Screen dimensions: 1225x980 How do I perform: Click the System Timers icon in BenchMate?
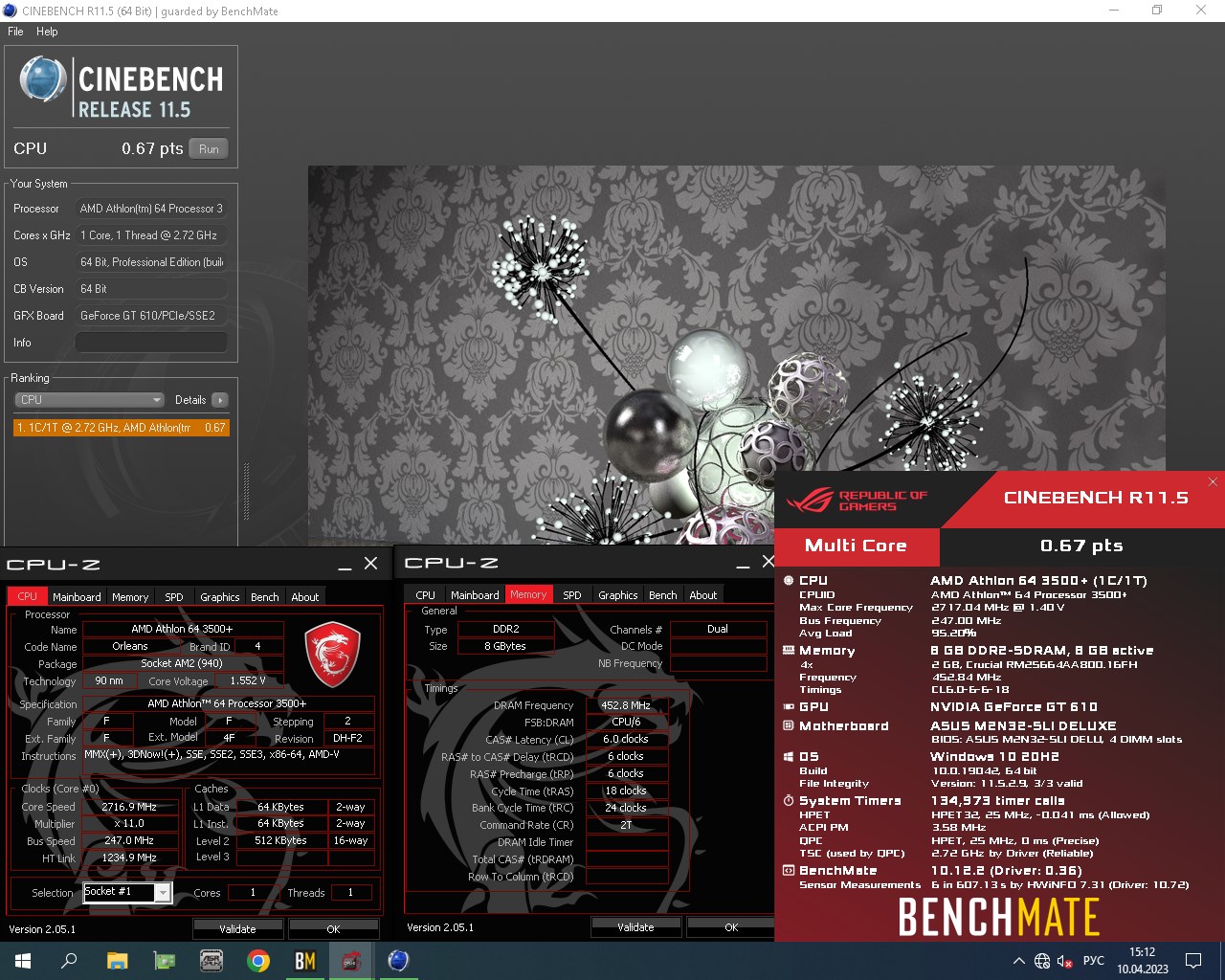[789, 800]
